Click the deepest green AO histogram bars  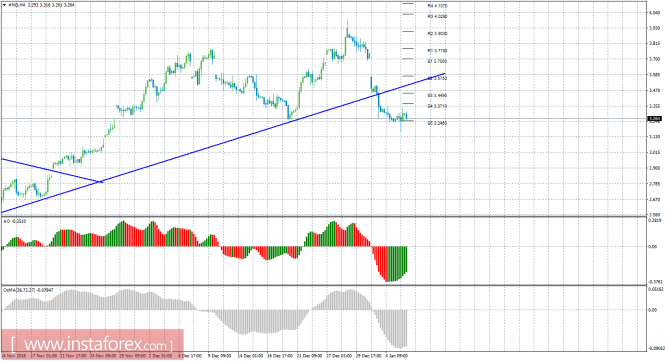tap(397, 264)
